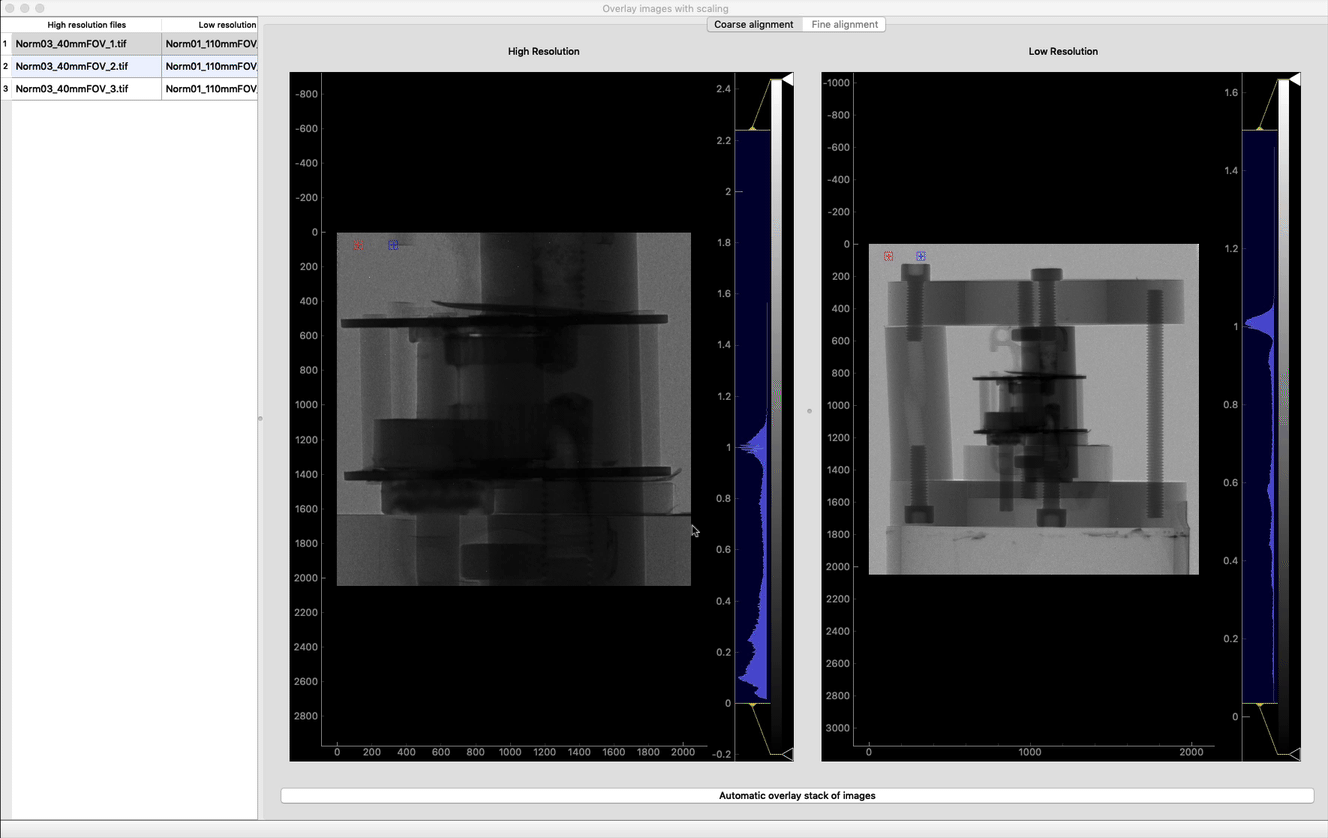Click red marker in High Resolution image
1328x838 pixels.
point(358,245)
